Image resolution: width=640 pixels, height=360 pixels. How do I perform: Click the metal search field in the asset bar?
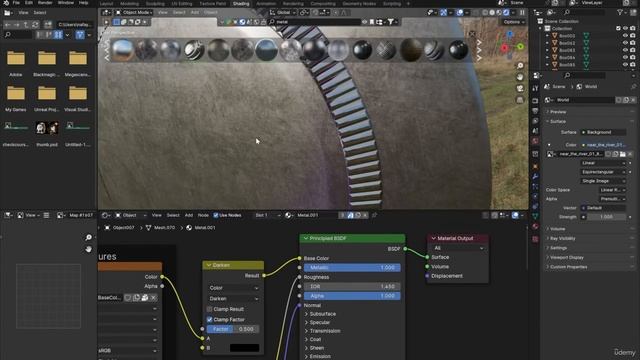(314, 22)
